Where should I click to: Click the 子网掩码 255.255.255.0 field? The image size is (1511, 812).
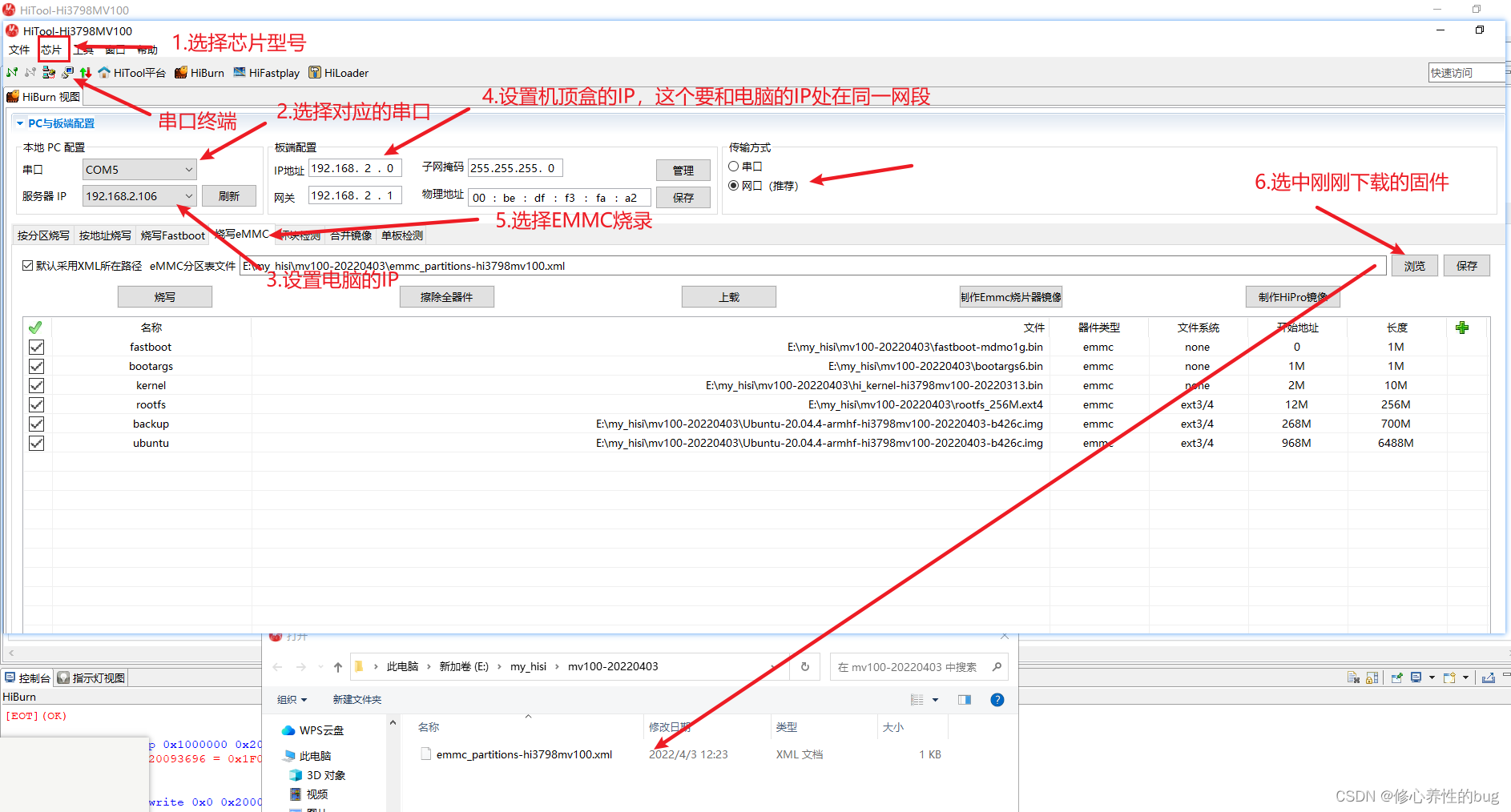point(515,168)
